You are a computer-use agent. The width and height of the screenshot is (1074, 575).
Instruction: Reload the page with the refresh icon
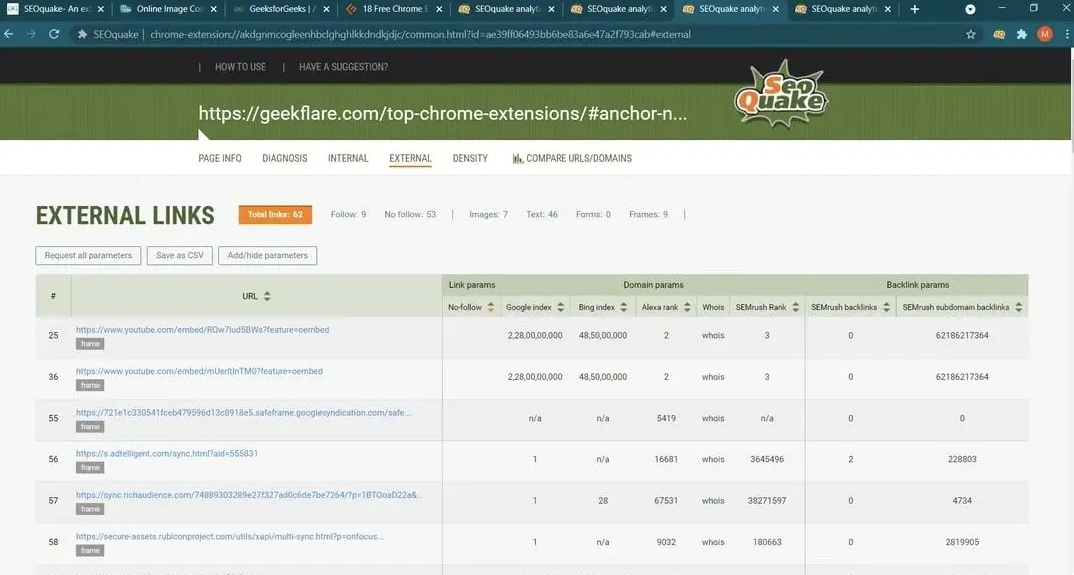tap(54, 34)
